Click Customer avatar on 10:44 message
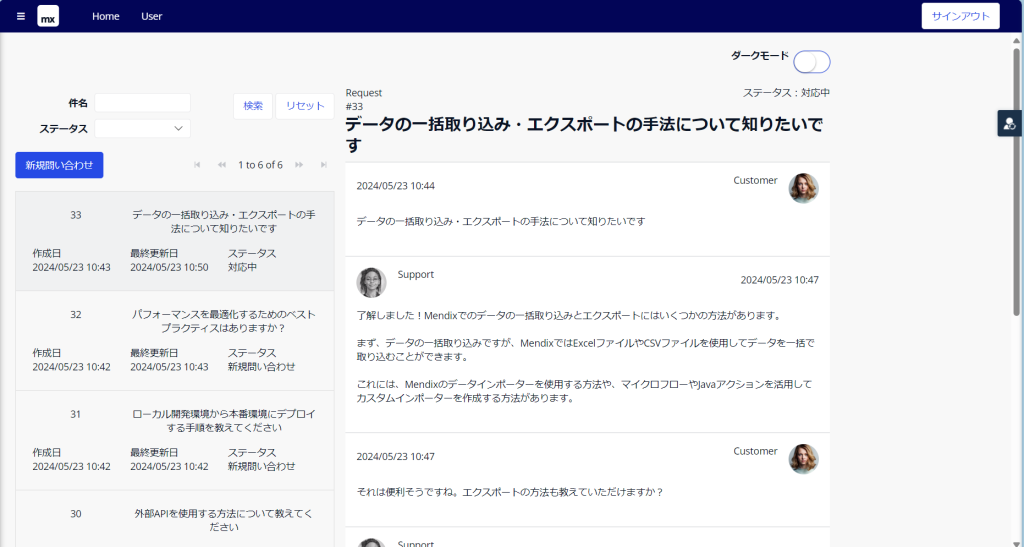 point(803,188)
